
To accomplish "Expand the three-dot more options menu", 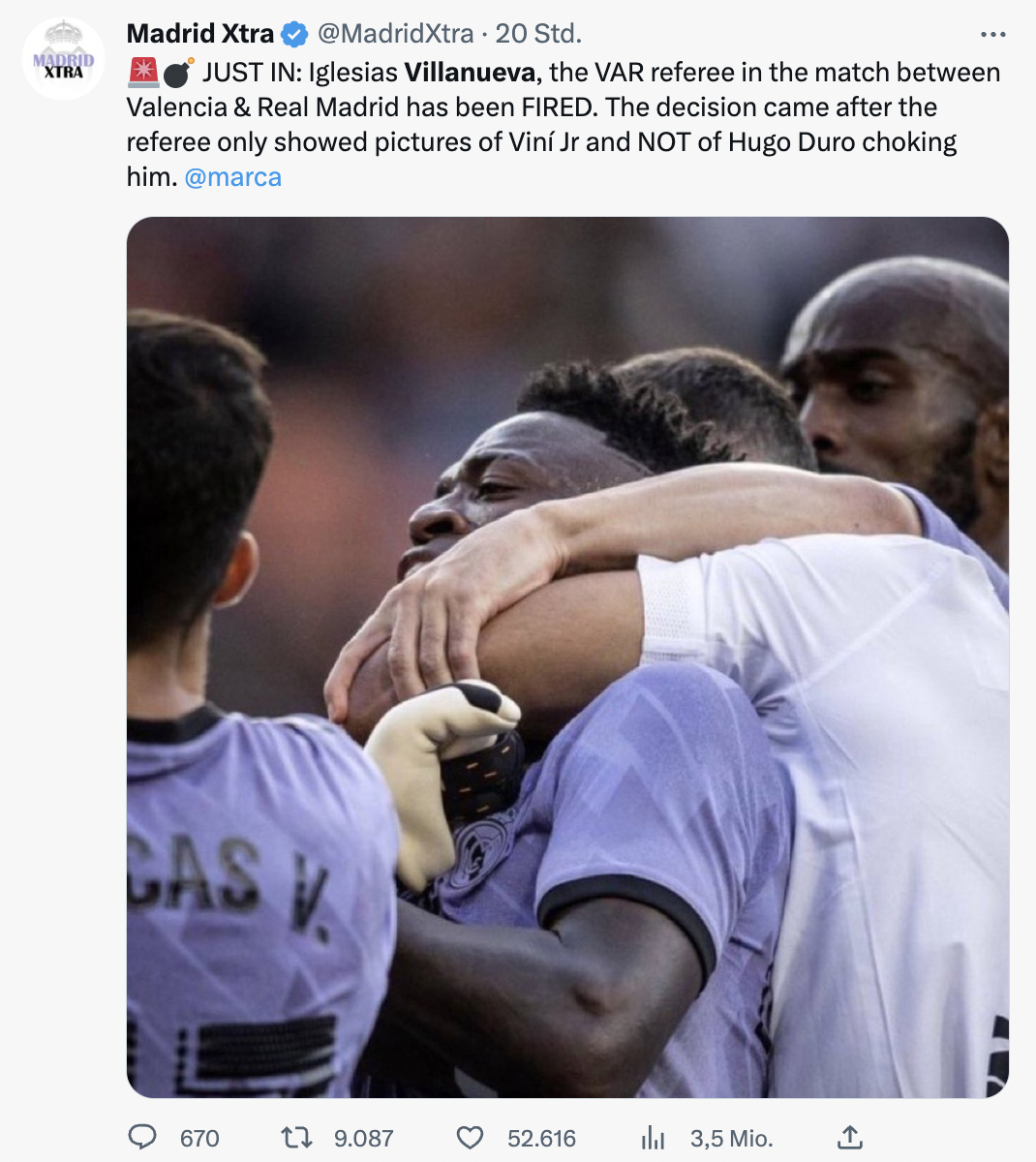I will [993, 35].
